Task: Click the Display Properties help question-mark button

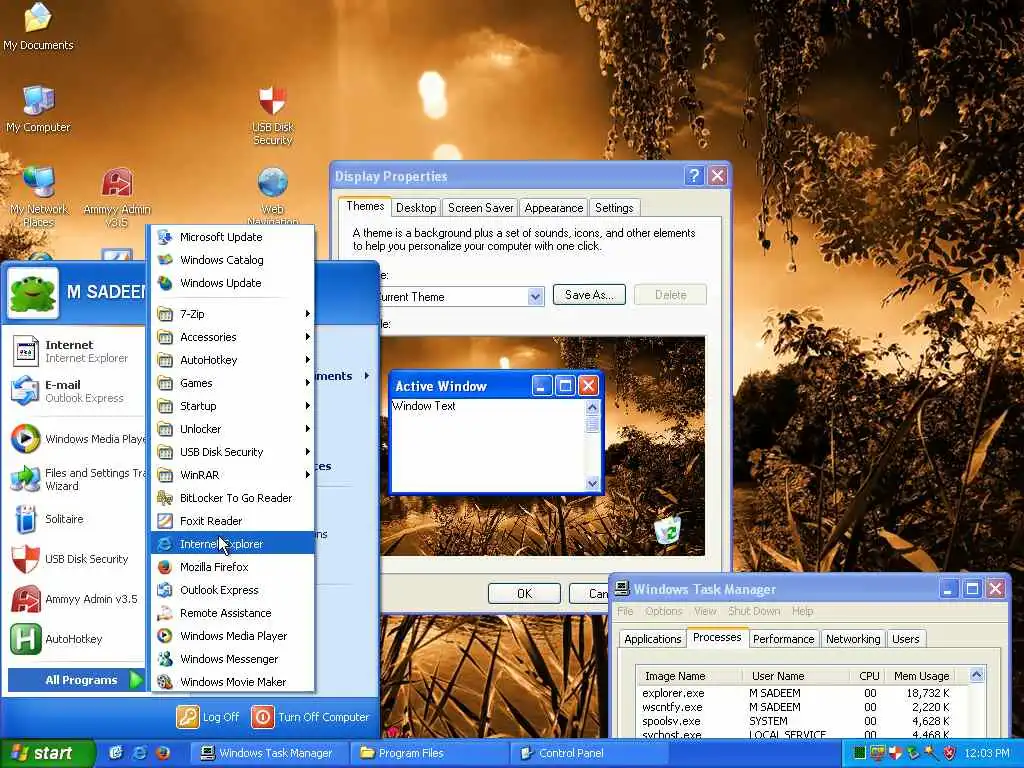Action: 694,176
